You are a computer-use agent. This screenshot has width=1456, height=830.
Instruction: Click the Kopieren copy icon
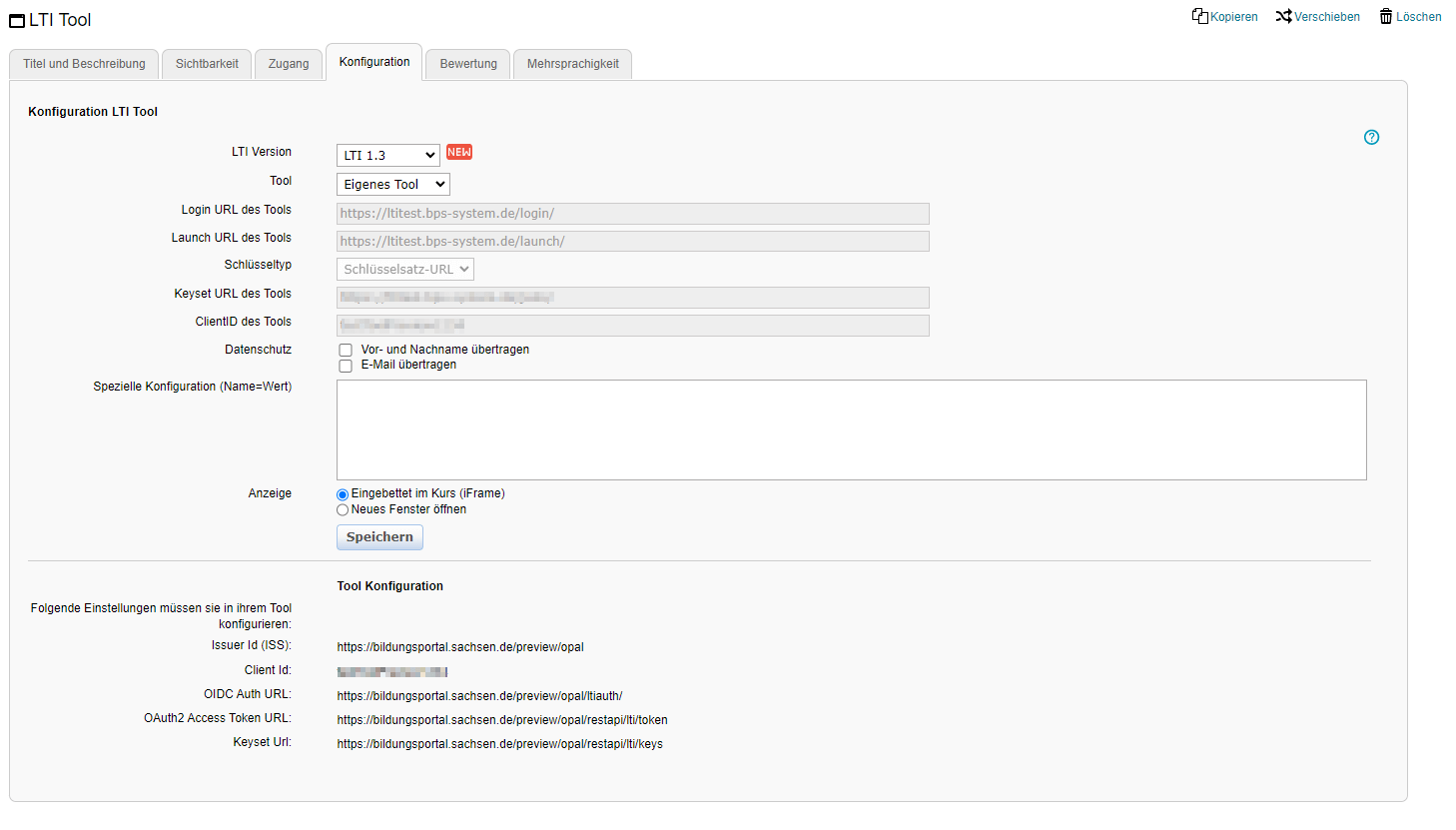1199,16
